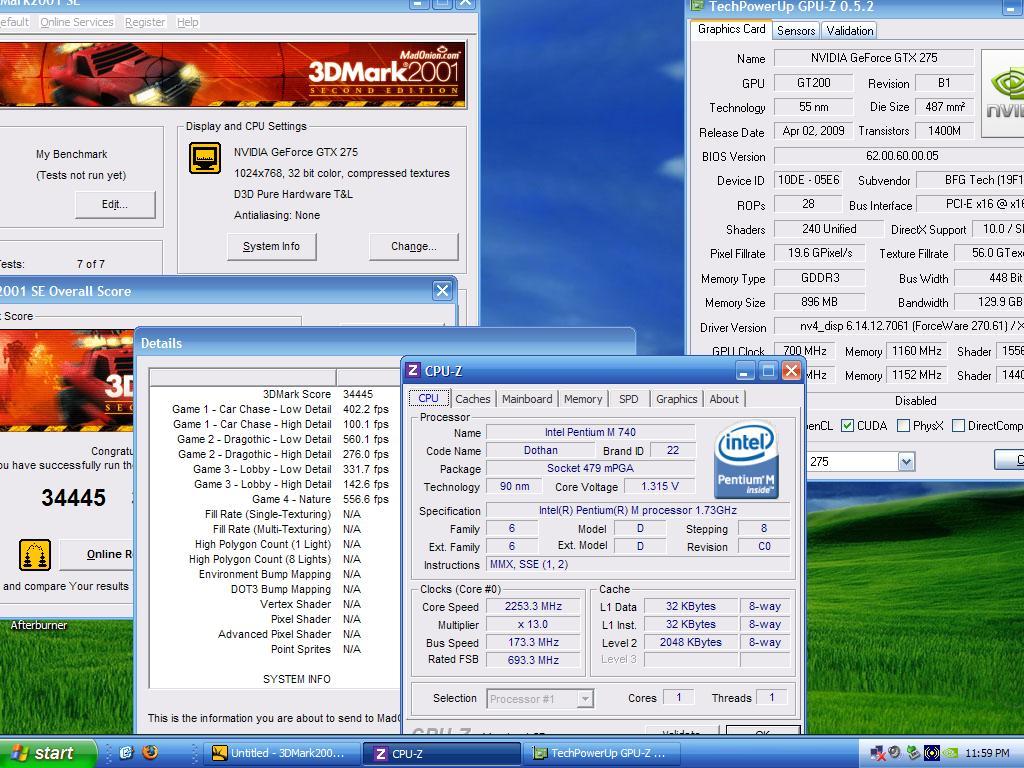Click the Edit... button under My Benchmark
Image resolution: width=1024 pixels, height=768 pixels.
[x=115, y=204]
